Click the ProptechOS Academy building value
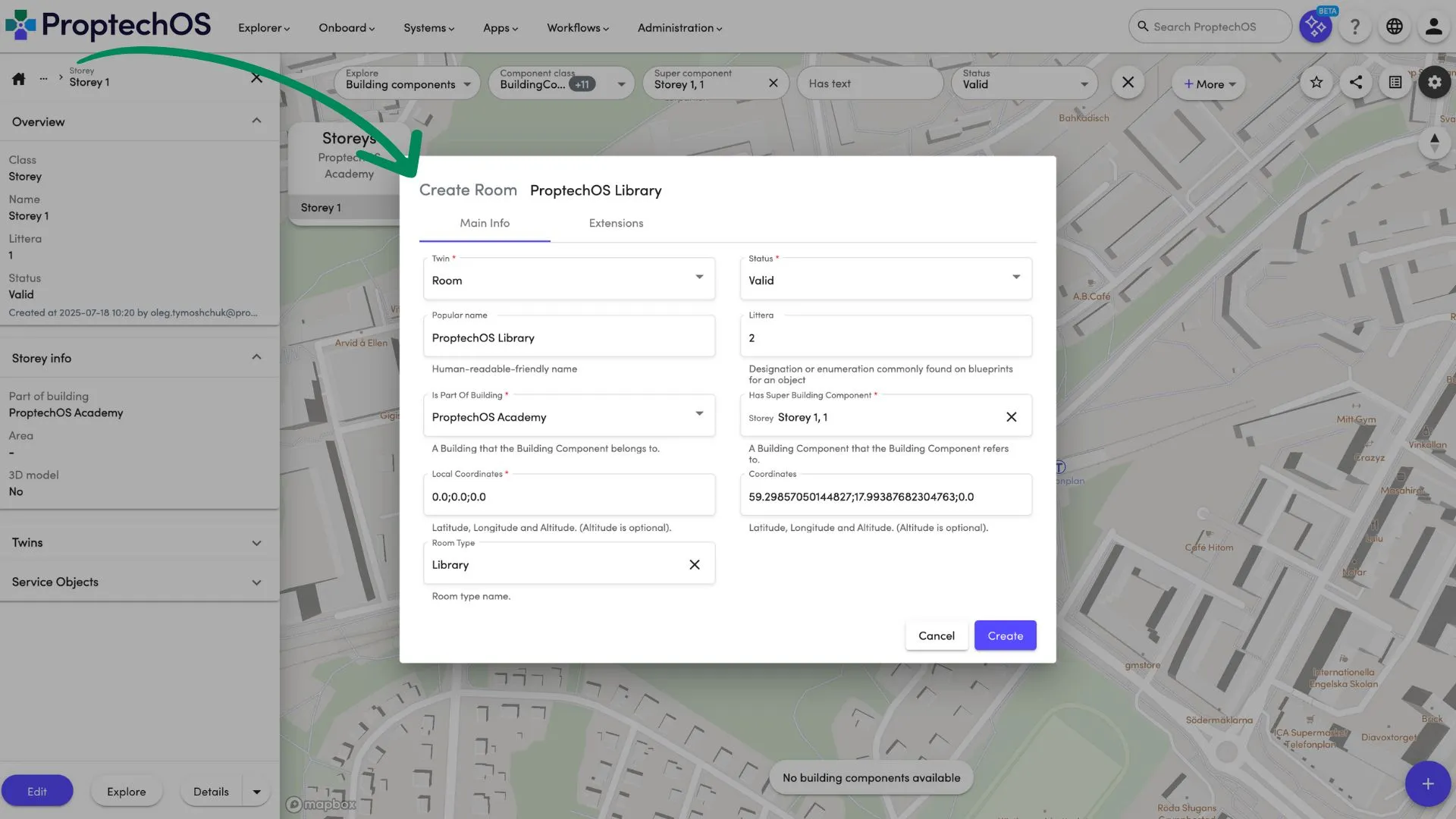Image resolution: width=1456 pixels, height=819 pixels. [x=66, y=413]
